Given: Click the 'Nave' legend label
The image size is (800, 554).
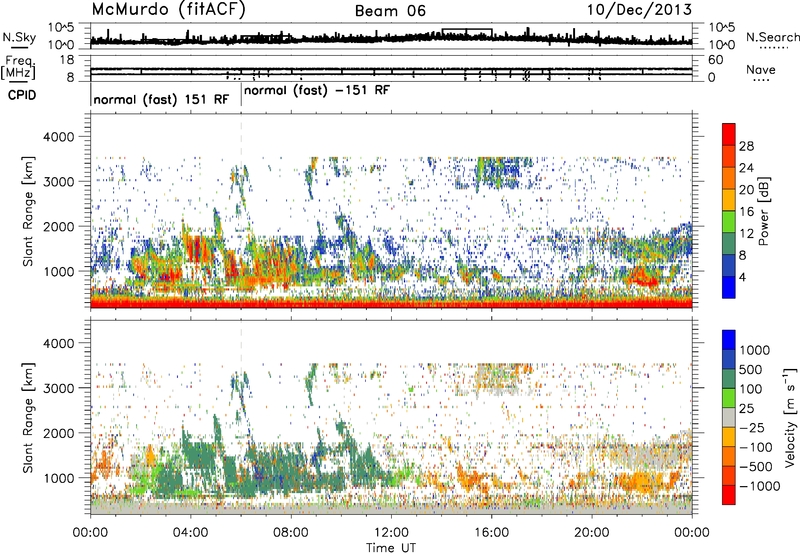Looking at the screenshot, I should [760, 70].
